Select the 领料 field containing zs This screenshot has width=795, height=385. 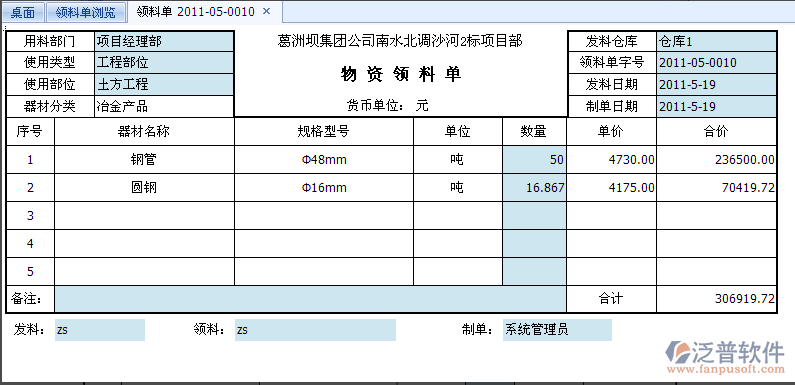click(x=315, y=330)
